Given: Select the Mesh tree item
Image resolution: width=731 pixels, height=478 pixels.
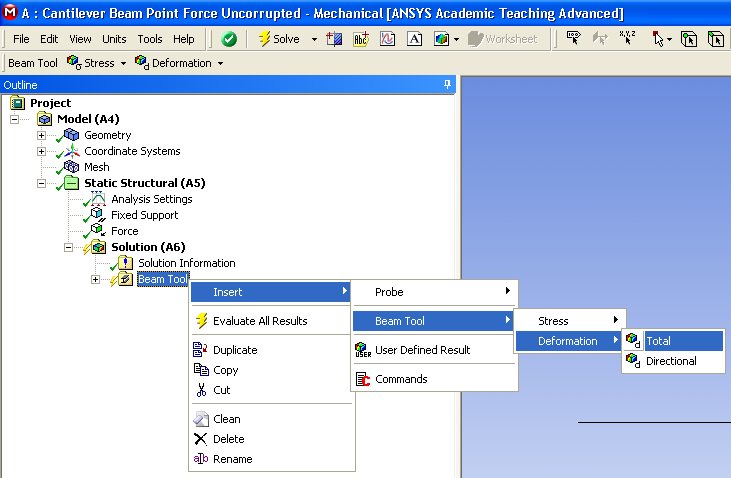Looking at the screenshot, I should point(97,167).
